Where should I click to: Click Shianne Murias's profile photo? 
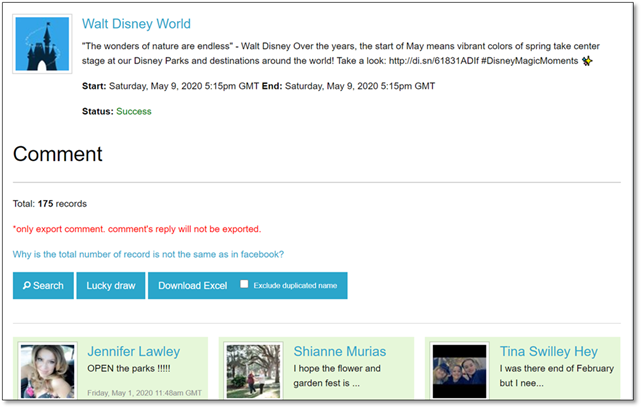coord(253,370)
